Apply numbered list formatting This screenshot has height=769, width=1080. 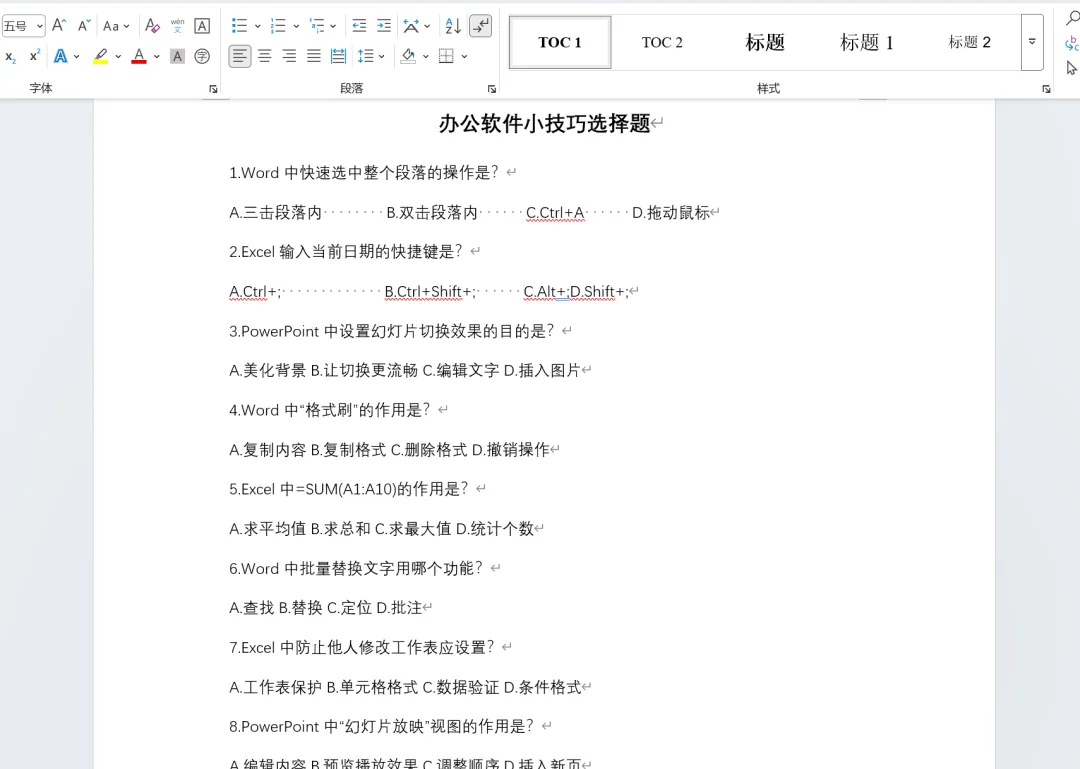coord(278,26)
